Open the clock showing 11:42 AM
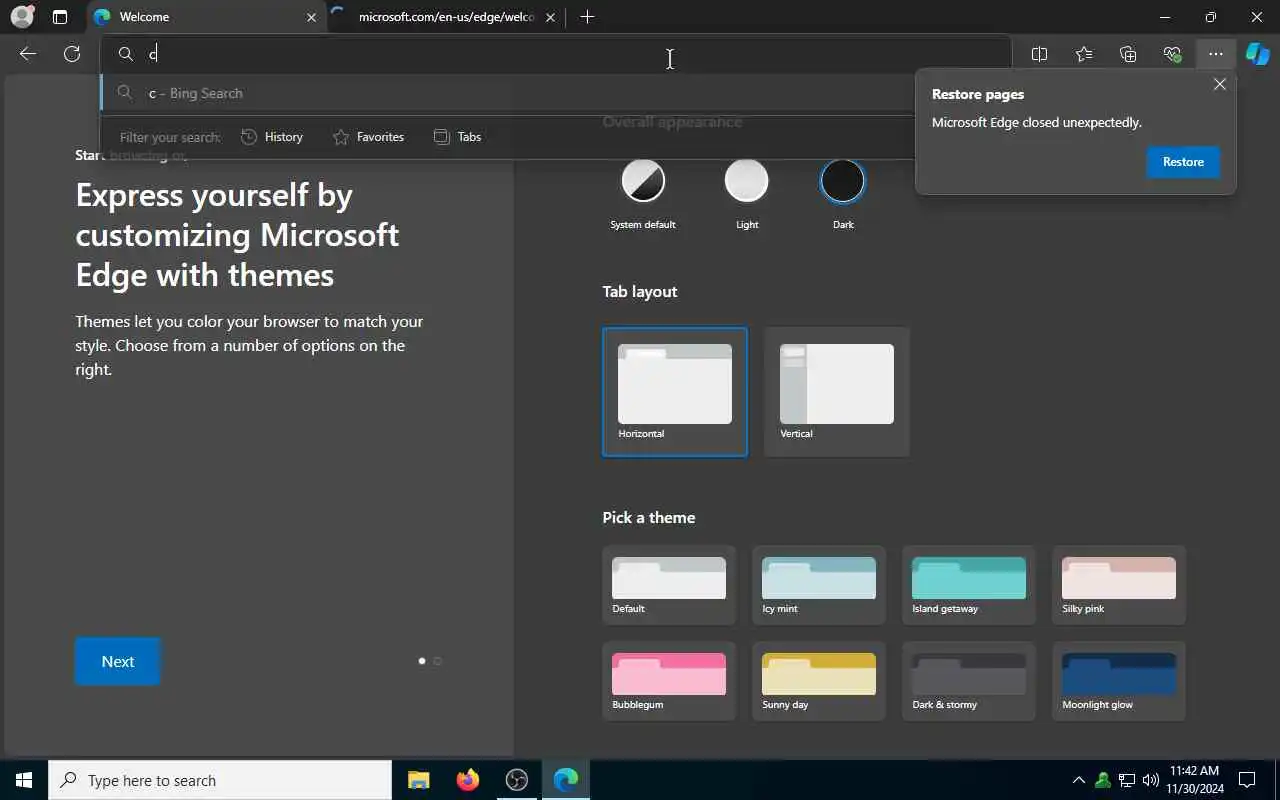1280x800 pixels. coord(1195,780)
